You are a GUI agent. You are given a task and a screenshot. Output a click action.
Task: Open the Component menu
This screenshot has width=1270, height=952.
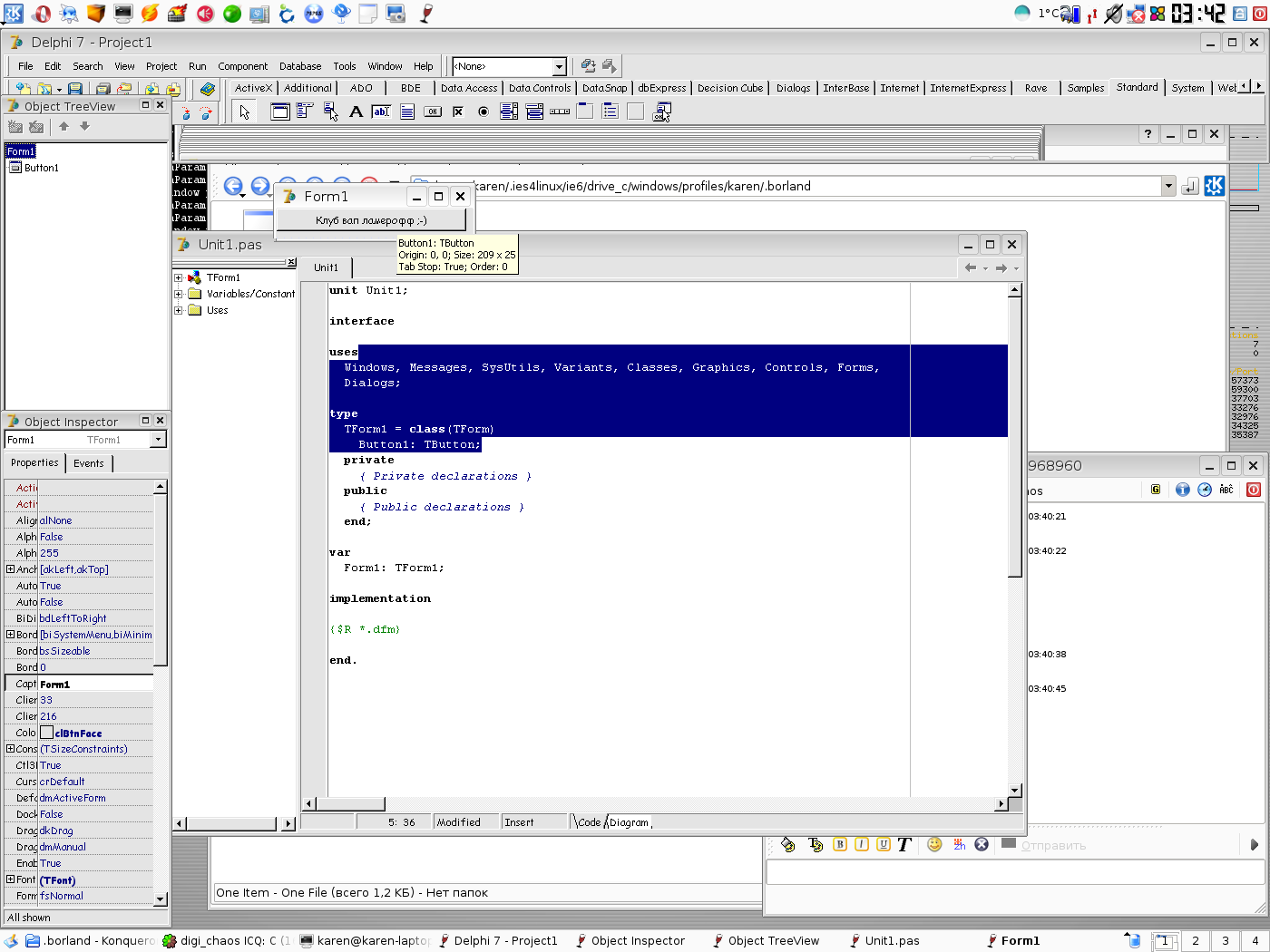242,66
